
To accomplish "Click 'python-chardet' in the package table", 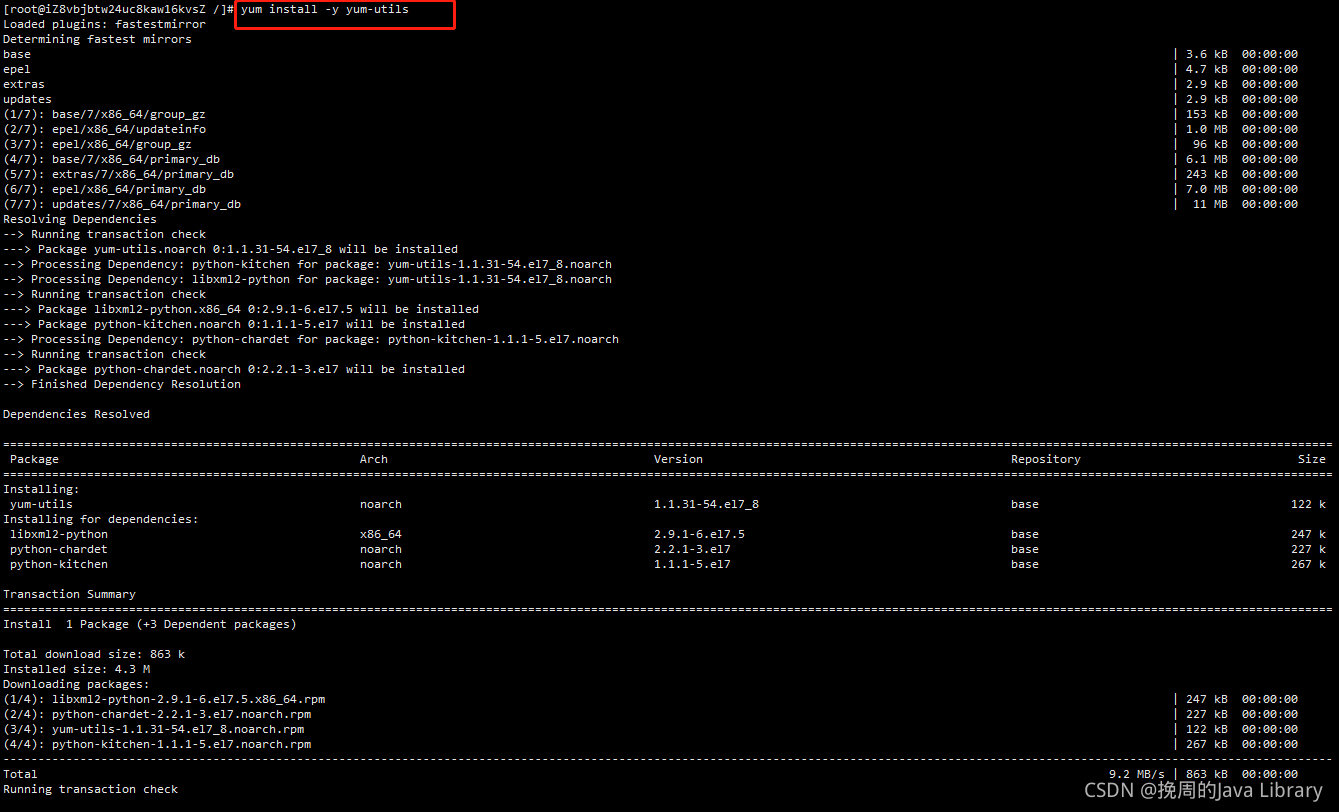I will click(x=59, y=549).
